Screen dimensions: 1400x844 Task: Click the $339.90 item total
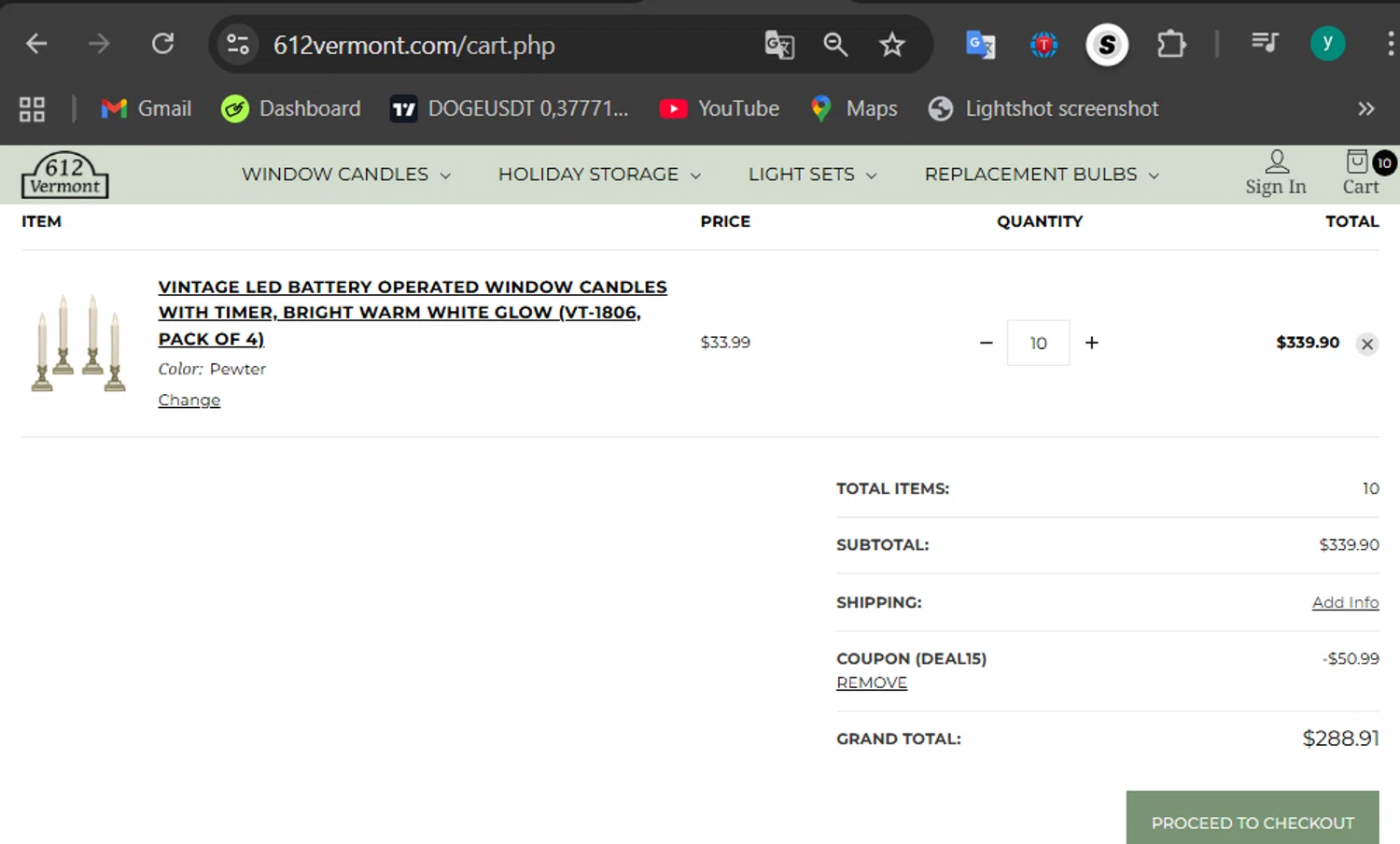(x=1308, y=343)
